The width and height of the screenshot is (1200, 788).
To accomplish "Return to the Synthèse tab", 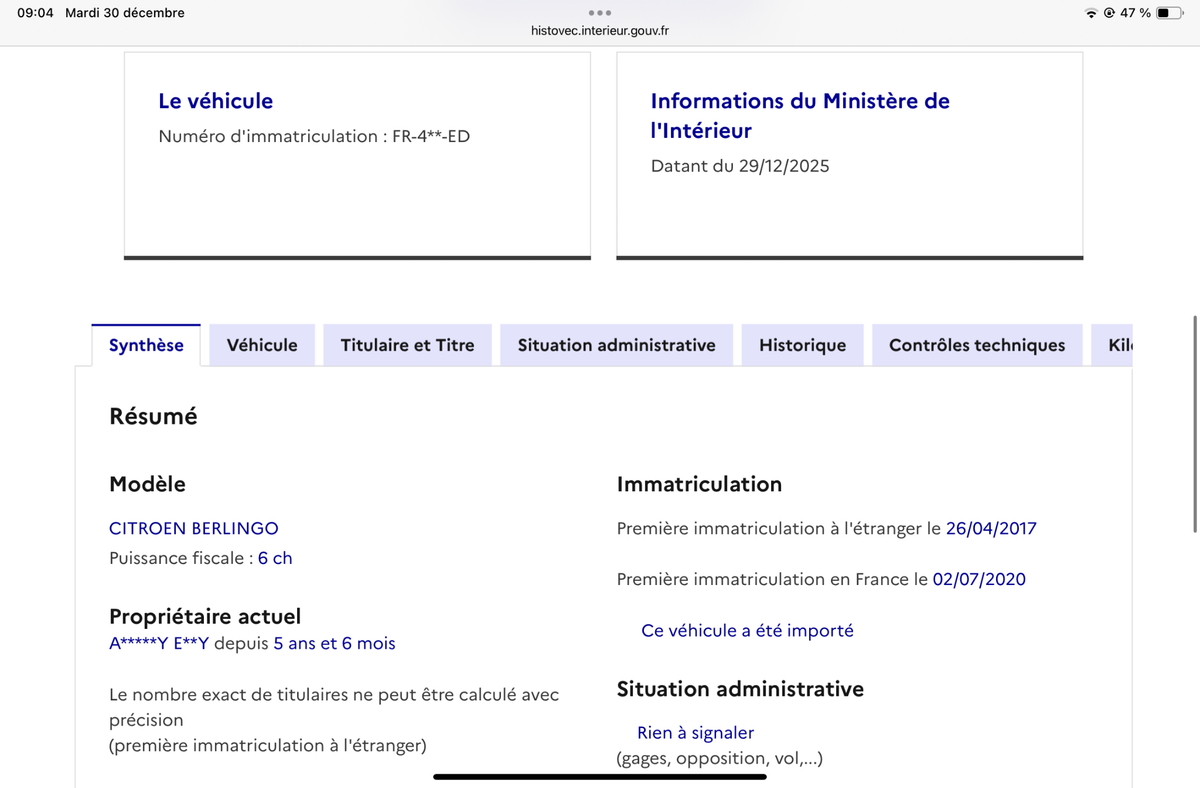I will (145, 344).
